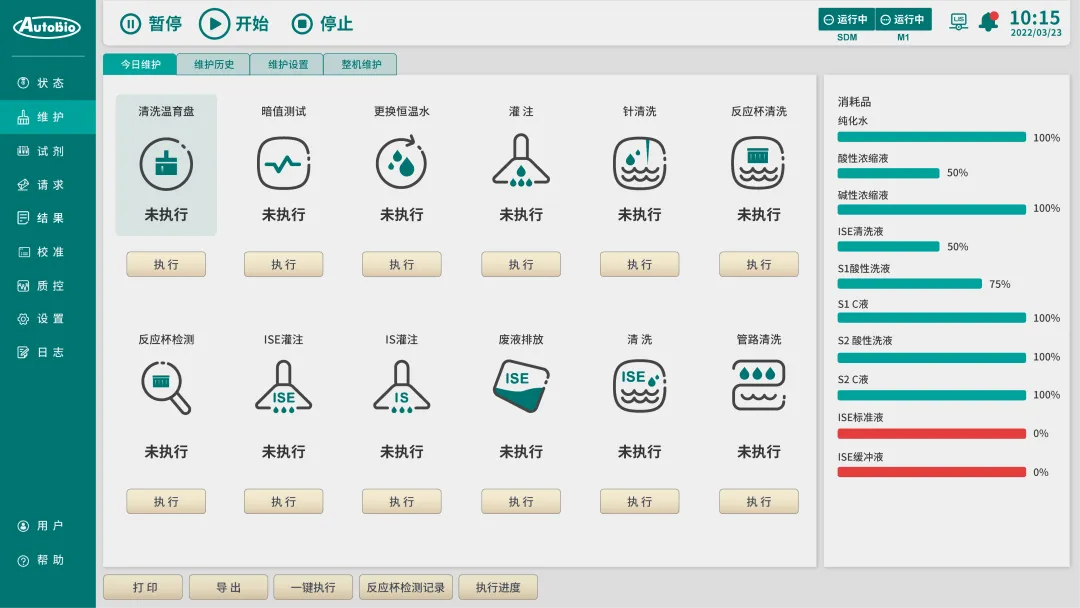Select the 反应杯清洗 icon
The image size is (1080, 608).
point(758,163)
